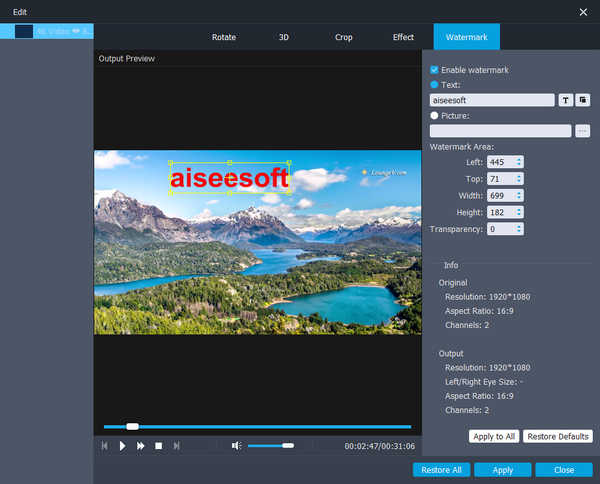The width and height of the screenshot is (600, 484).
Task: Click the Output info heading
Action: click(451, 354)
